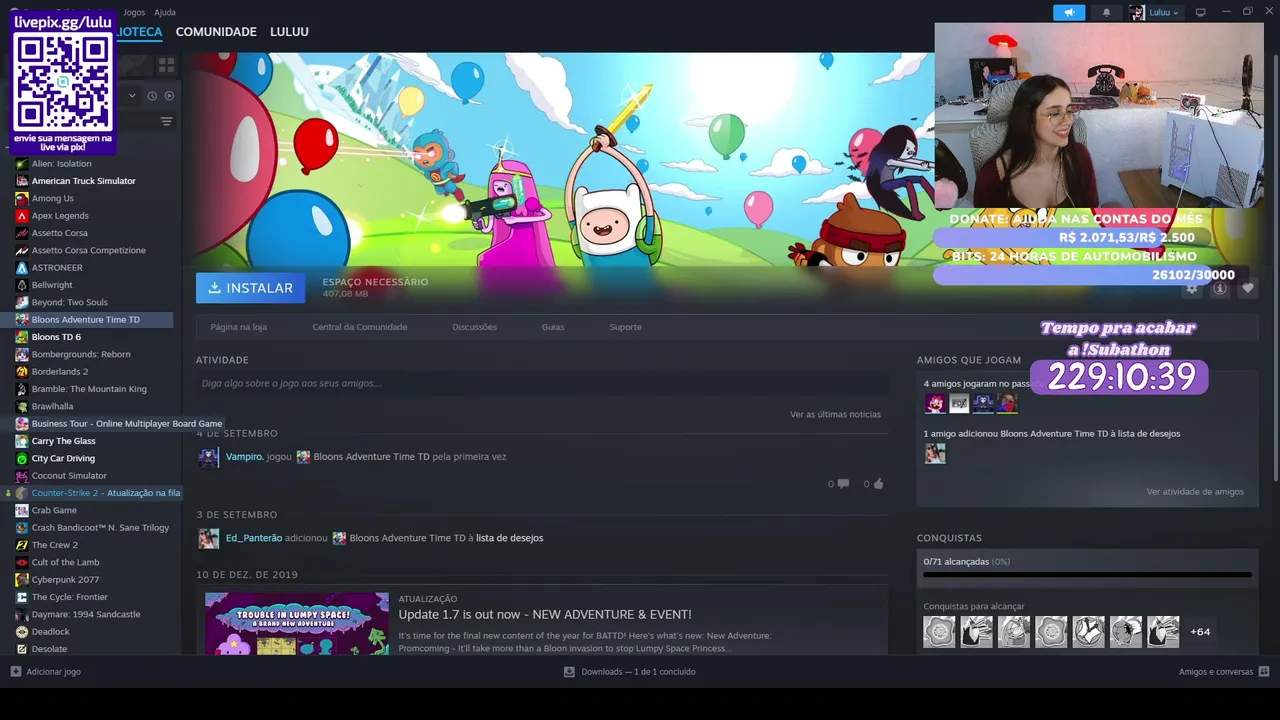Focus the activity message input field
The width and height of the screenshot is (1280, 720).
542,383
